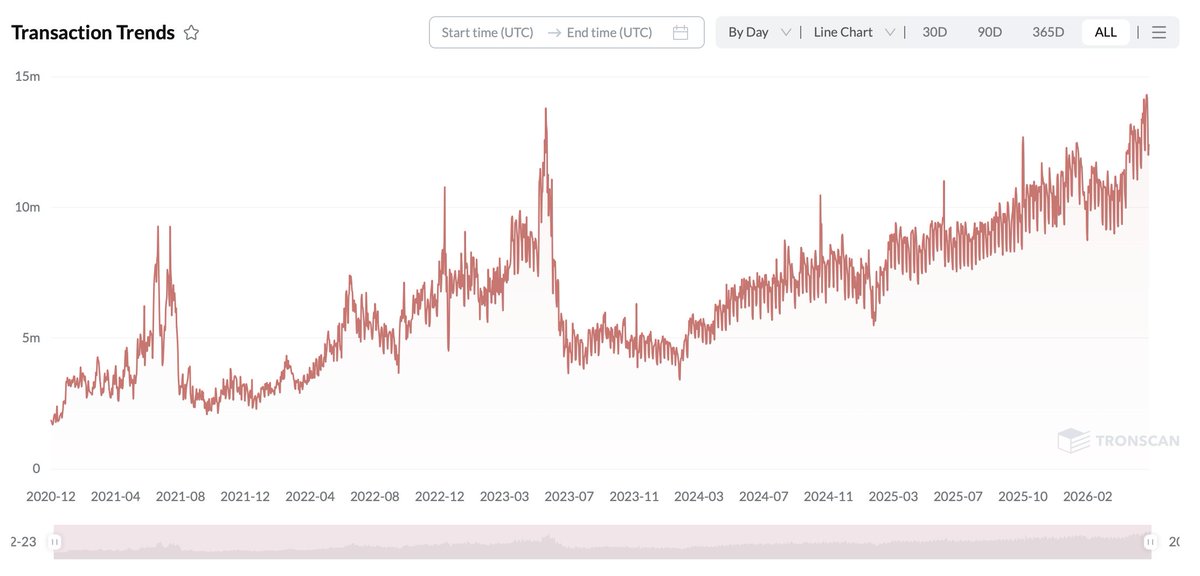Viewport: 1200px width, 576px height.
Task: Click the Transaction Trends title
Action: click(x=93, y=32)
